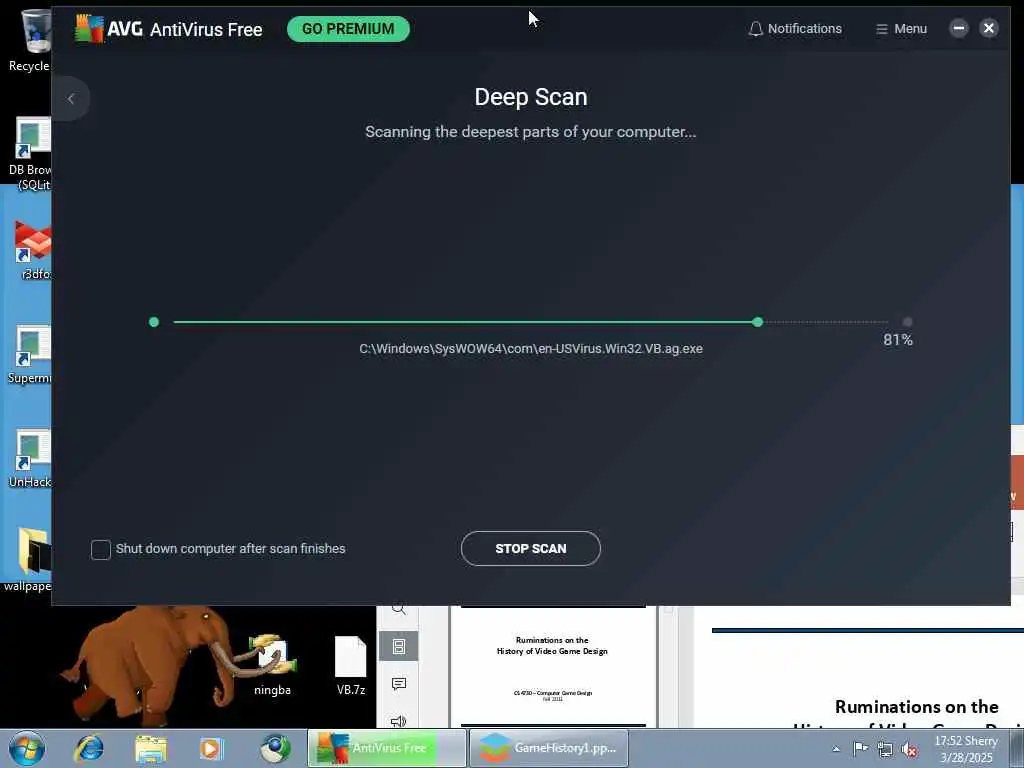Click the taskbar clock showing 17:52
Screen dimensions: 1024x768
click(x=966, y=749)
